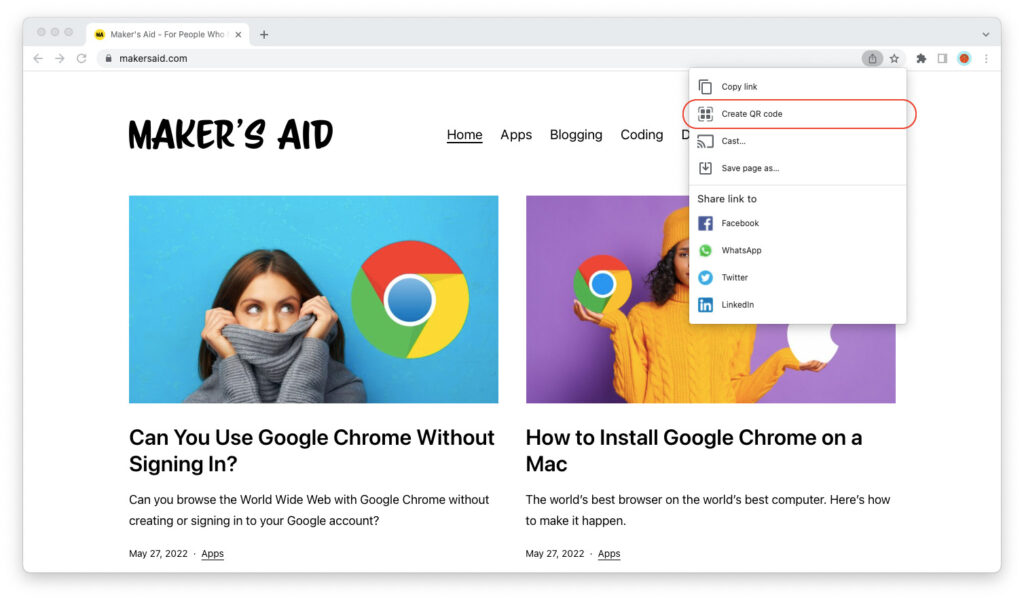Click the browser back arrow
This screenshot has height=601, width=1024.
tap(38, 58)
